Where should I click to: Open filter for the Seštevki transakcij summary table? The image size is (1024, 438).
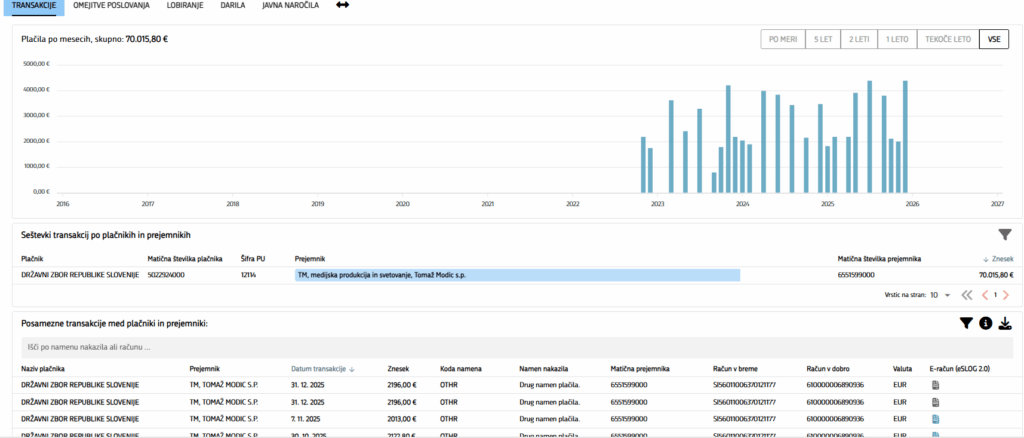tap(1004, 235)
